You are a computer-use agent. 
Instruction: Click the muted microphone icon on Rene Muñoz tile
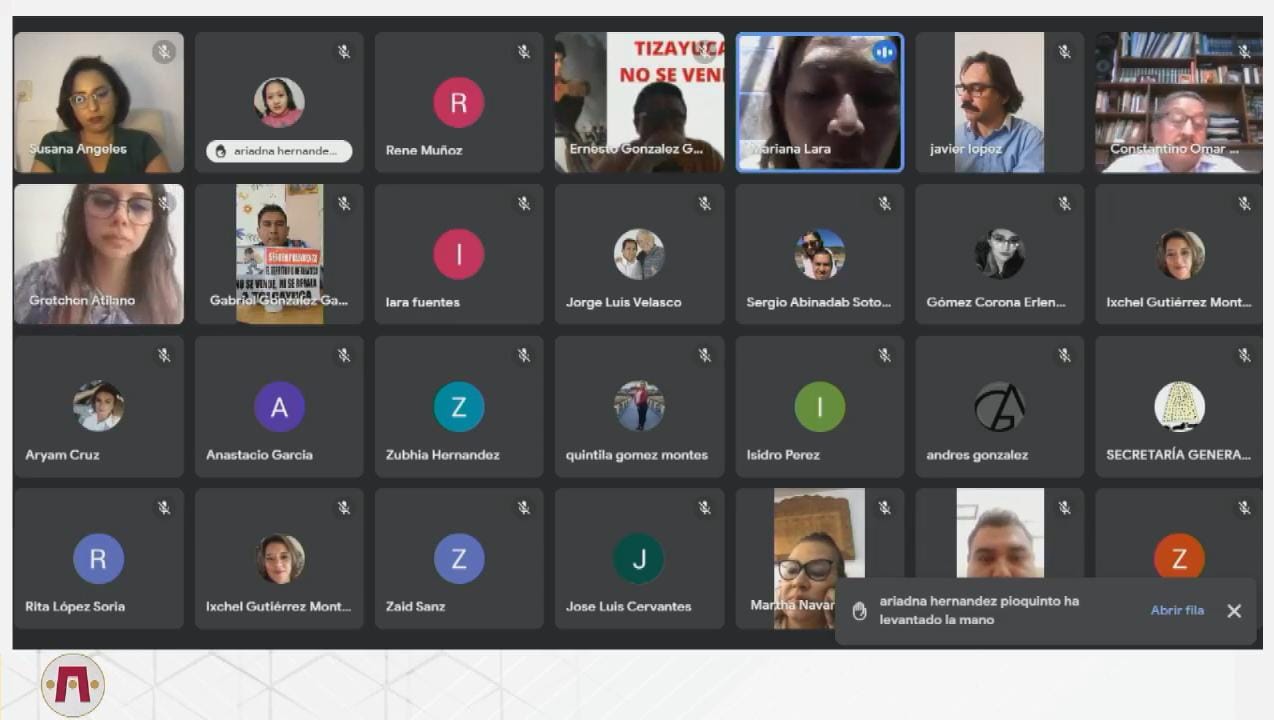pos(523,52)
